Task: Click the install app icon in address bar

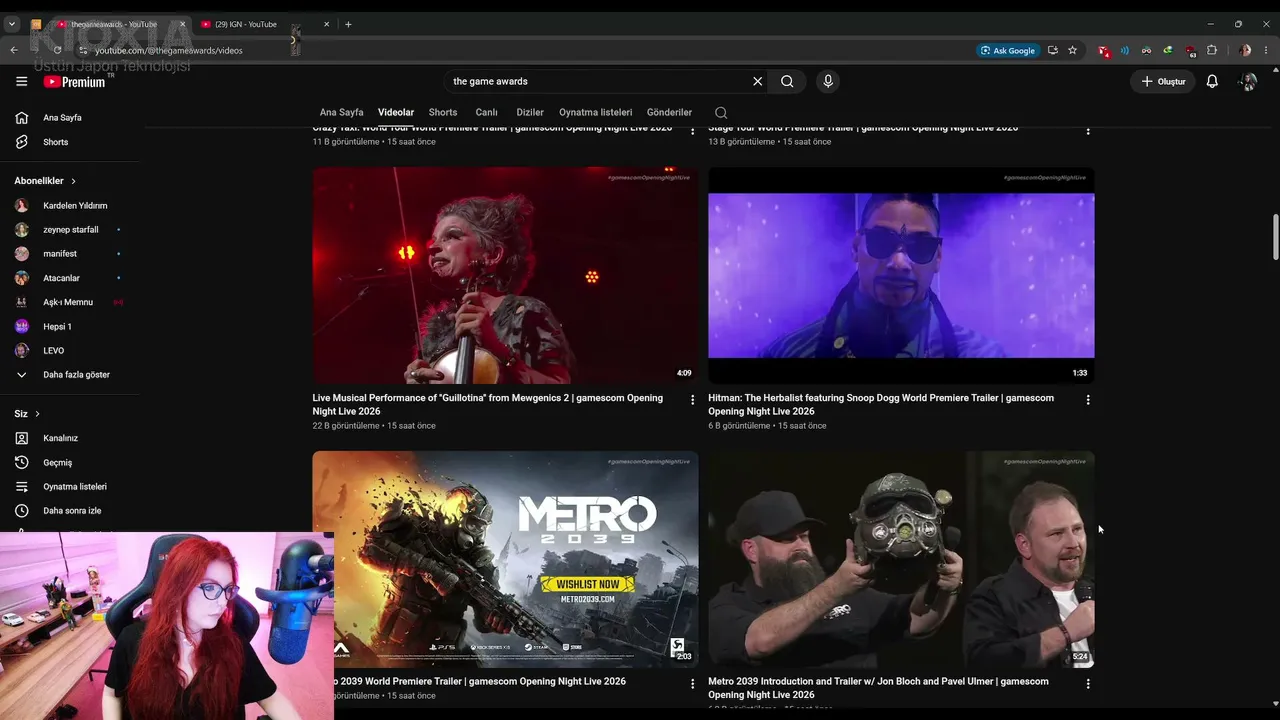Action: click(x=1052, y=50)
